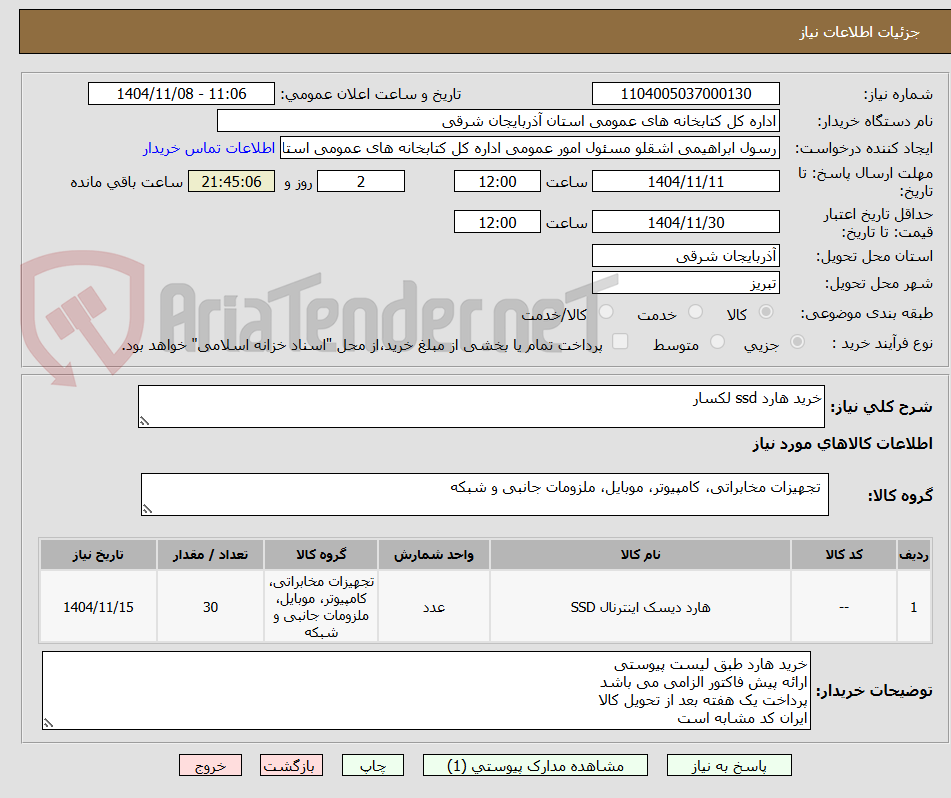Viewport: 951px width, 798px height.
Task: Click the تبریز city field
Action: tap(686, 283)
